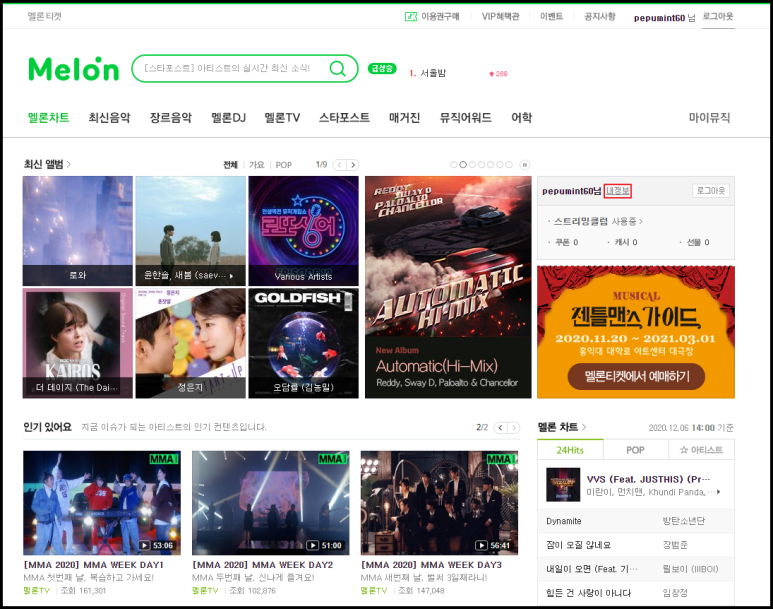773x609 pixels.
Task: Expand 최신 앨범 section chevron
Action: (69, 164)
